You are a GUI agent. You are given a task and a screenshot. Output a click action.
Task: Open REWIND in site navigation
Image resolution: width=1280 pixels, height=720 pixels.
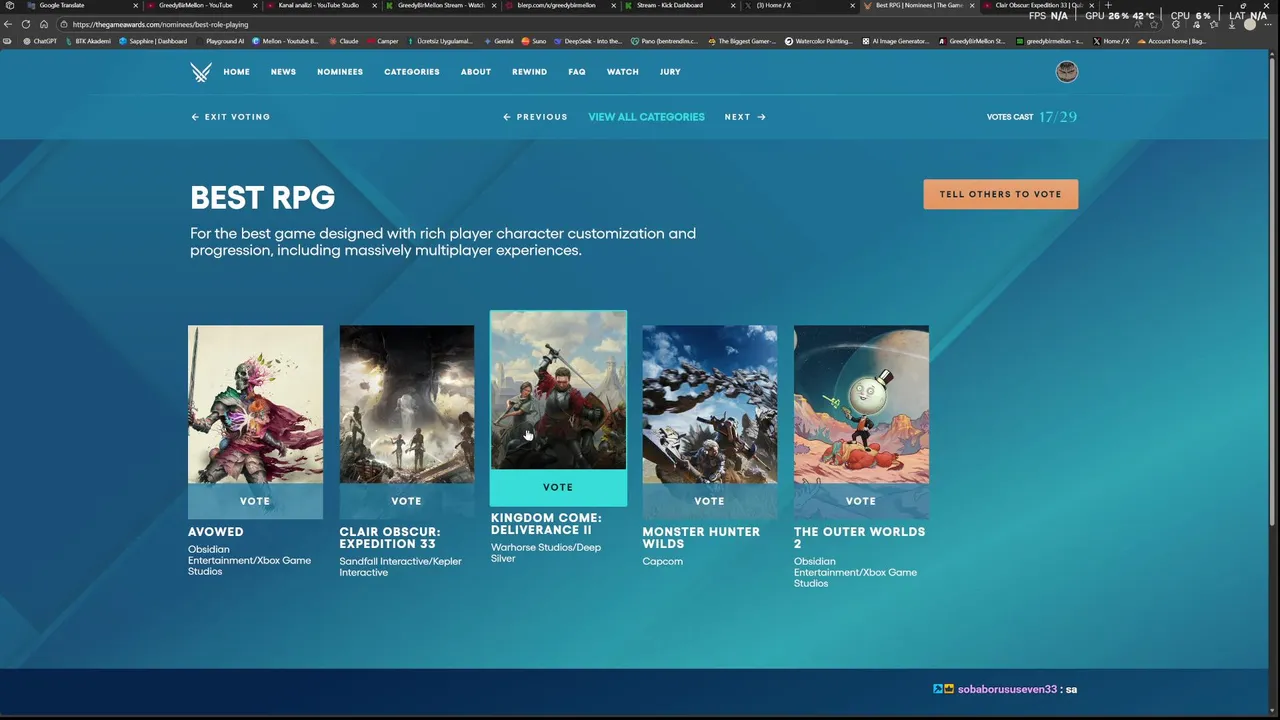(x=530, y=72)
